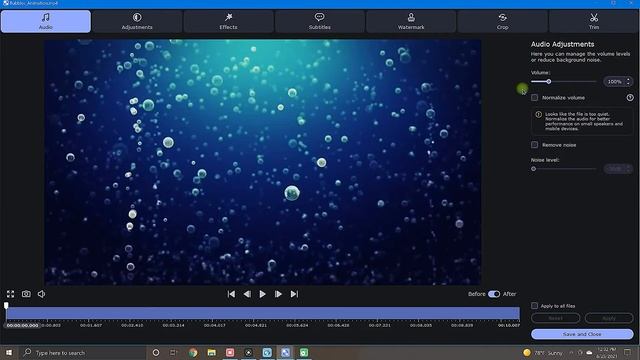The width and height of the screenshot is (640, 360).
Task: Jump to the start of the clip
Action: [x=231, y=294]
